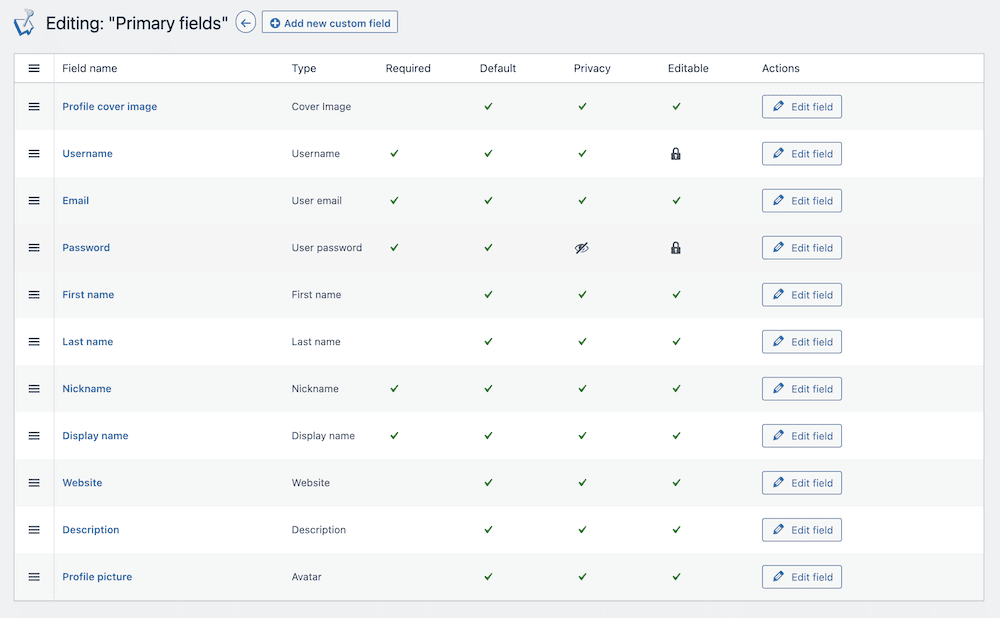Open the Description field link
1000x618 pixels.
click(x=91, y=530)
